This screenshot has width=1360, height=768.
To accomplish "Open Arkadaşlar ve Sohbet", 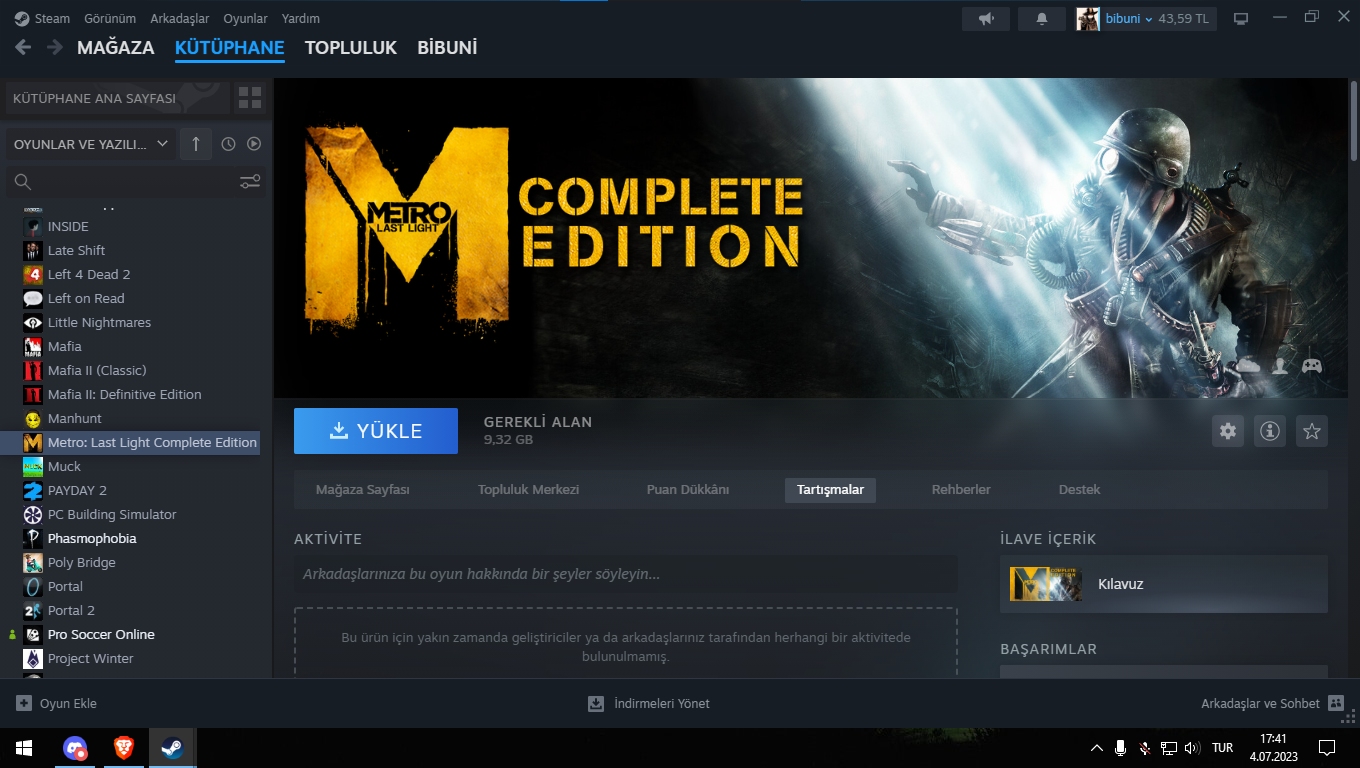I will 1273,703.
